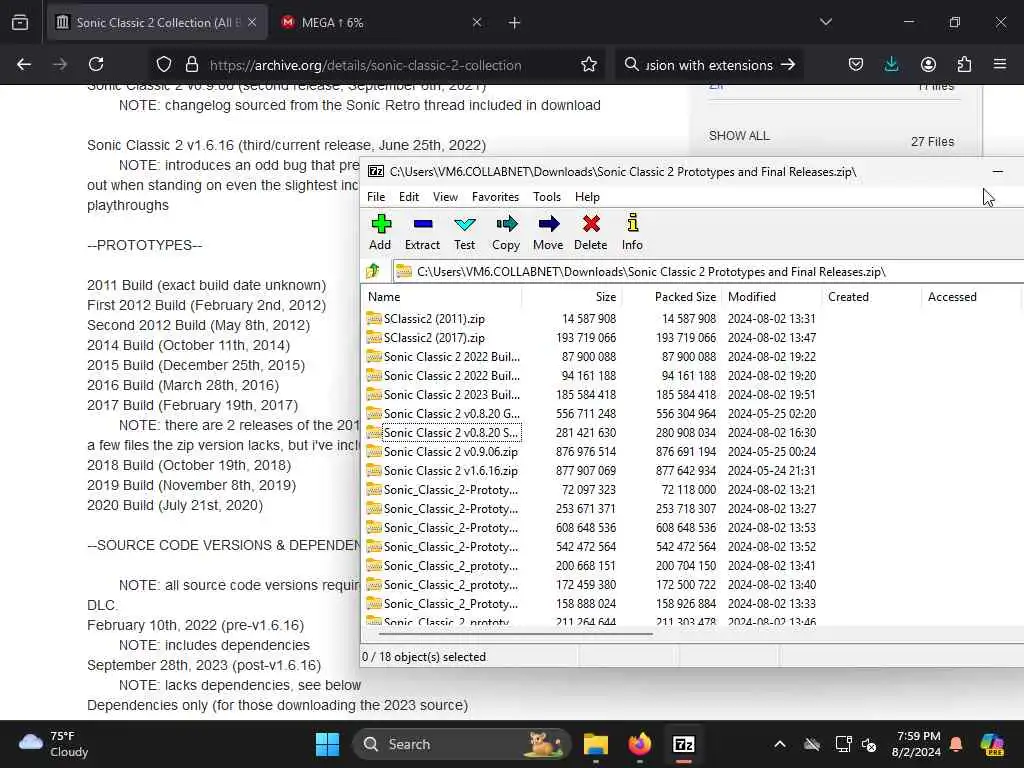This screenshot has height=768, width=1024.
Task: Click SHOW ALL files link
Action: [739, 136]
